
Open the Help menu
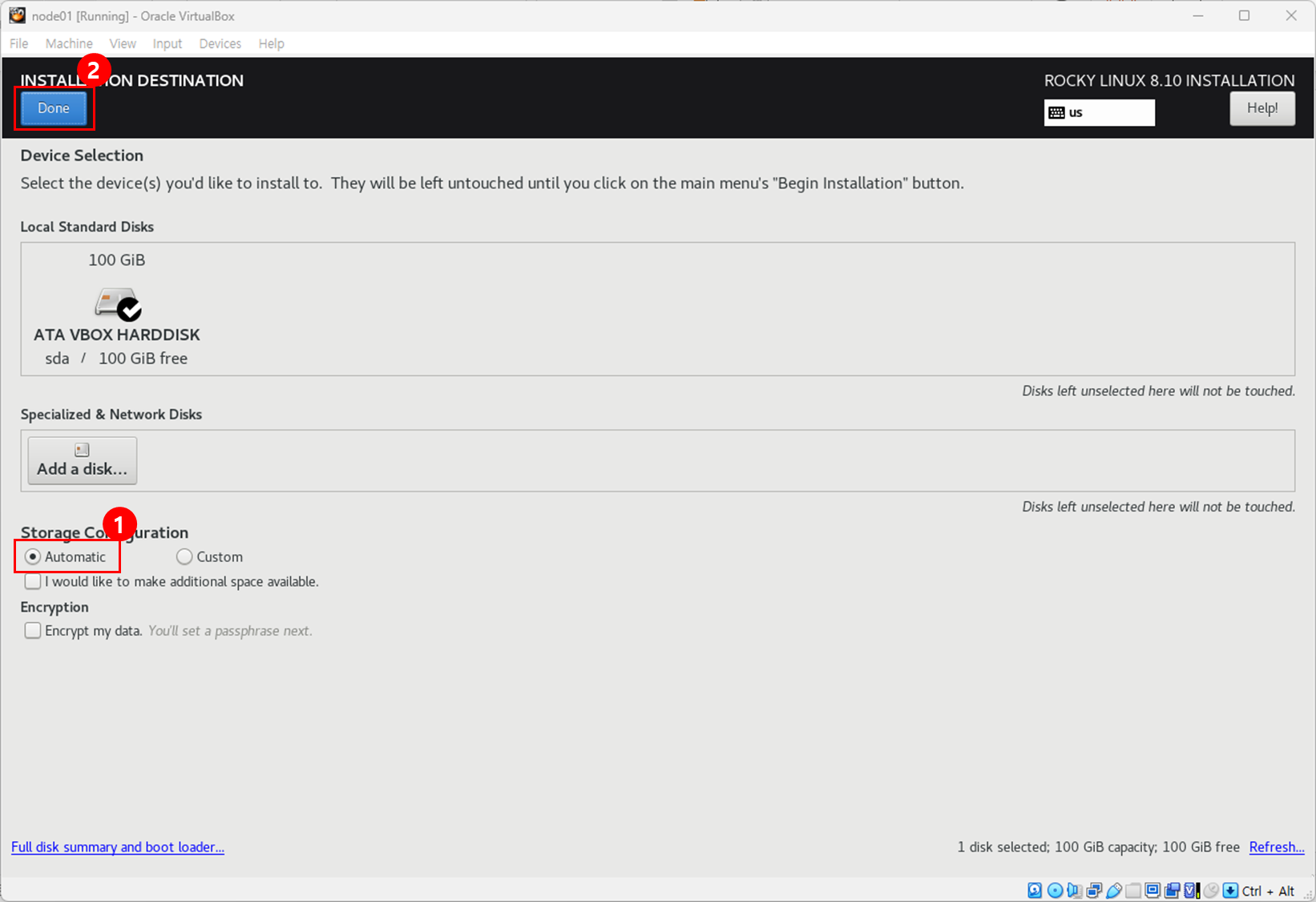point(271,43)
